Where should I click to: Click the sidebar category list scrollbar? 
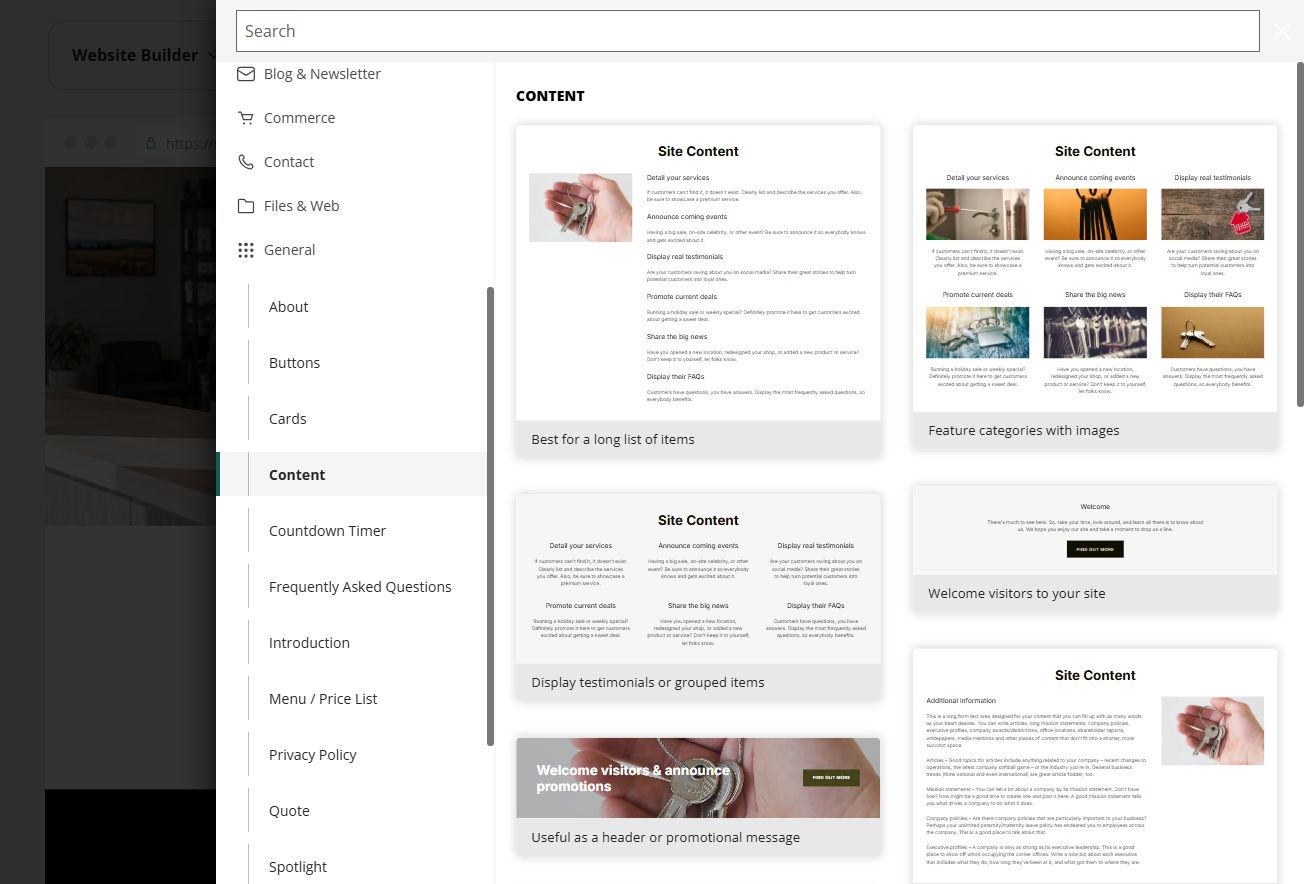pos(490,516)
